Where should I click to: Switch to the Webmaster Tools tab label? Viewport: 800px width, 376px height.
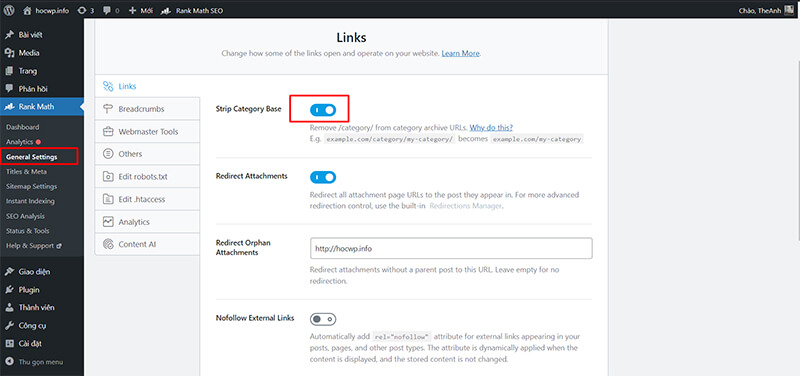(148, 131)
